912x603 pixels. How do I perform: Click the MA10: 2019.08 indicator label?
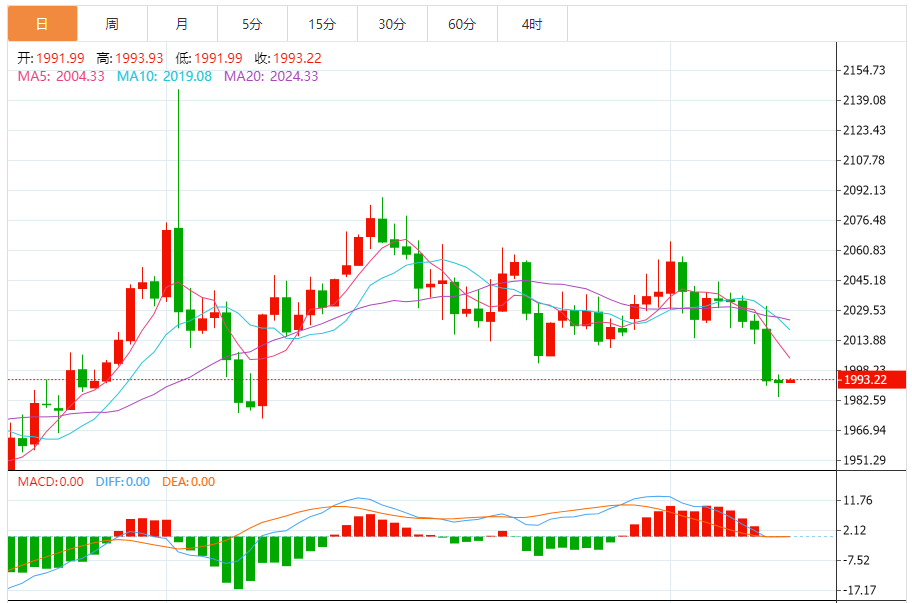click(165, 76)
